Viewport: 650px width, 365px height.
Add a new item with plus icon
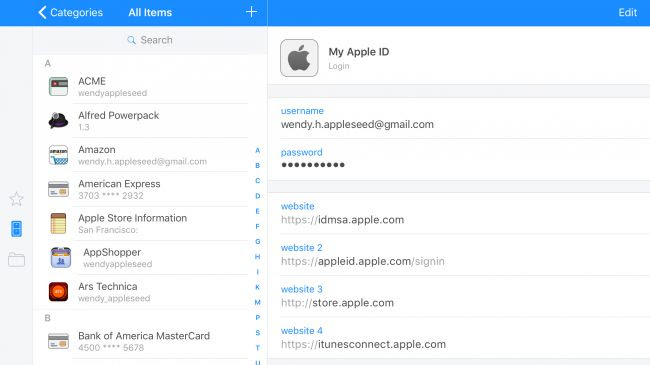(x=251, y=12)
